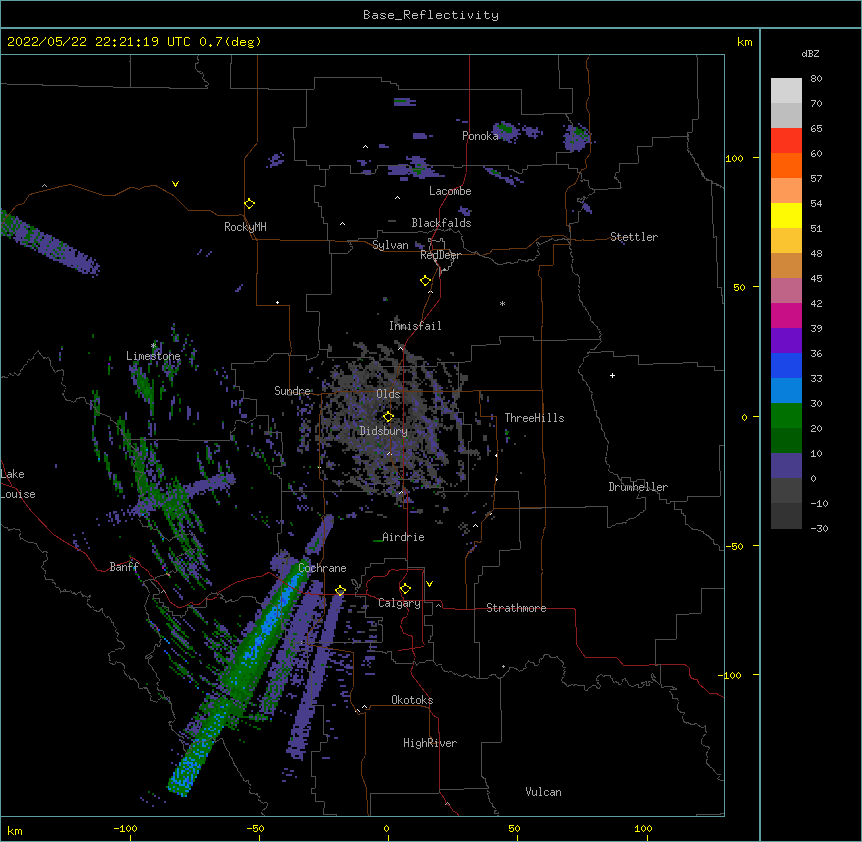Click the 20 dBZ dark green legend swatch

pos(786,440)
